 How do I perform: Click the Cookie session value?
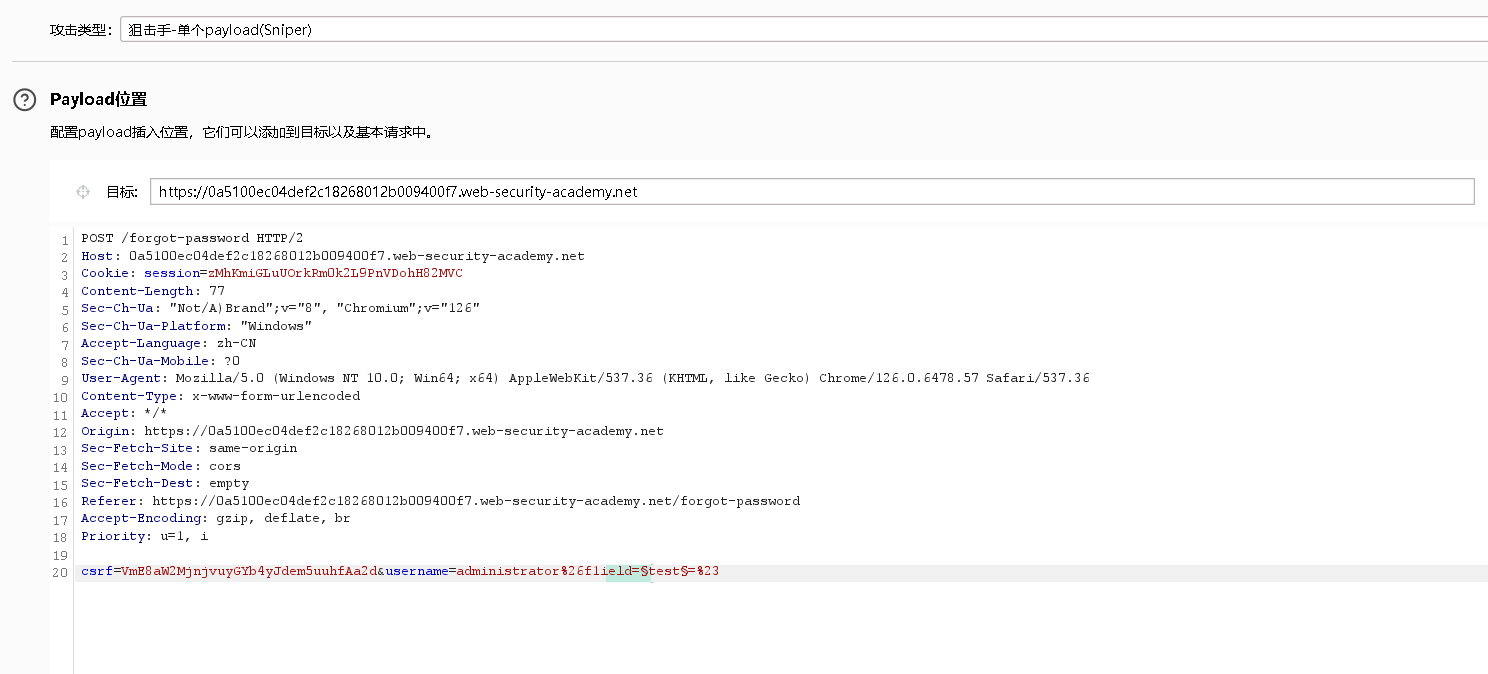point(334,273)
